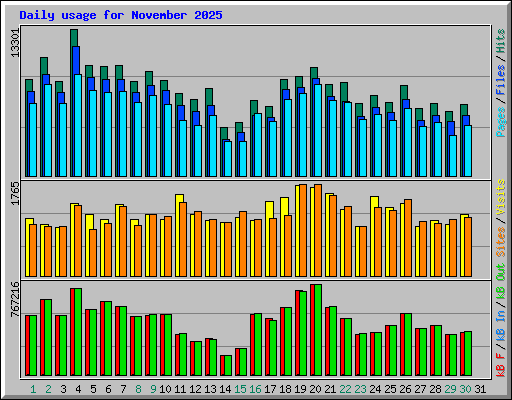Click the cyan Pages bar for day 30
The height and width of the screenshot is (400, 512).
coord(468,151)
